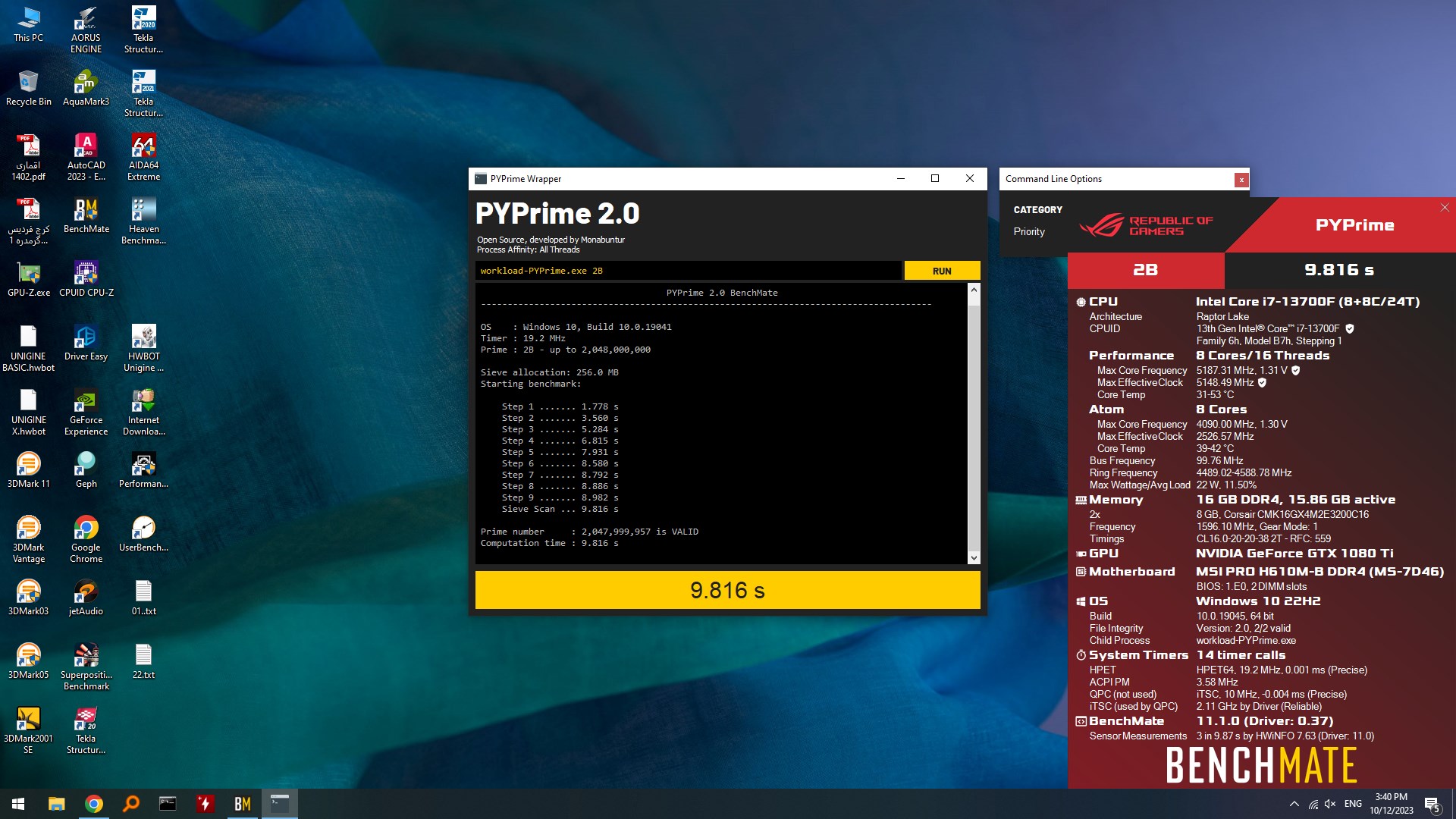Click the scroll-down arrow in PYPrime output
The width and height of the screenshot is (1456, 819).
tap(974, 557)
